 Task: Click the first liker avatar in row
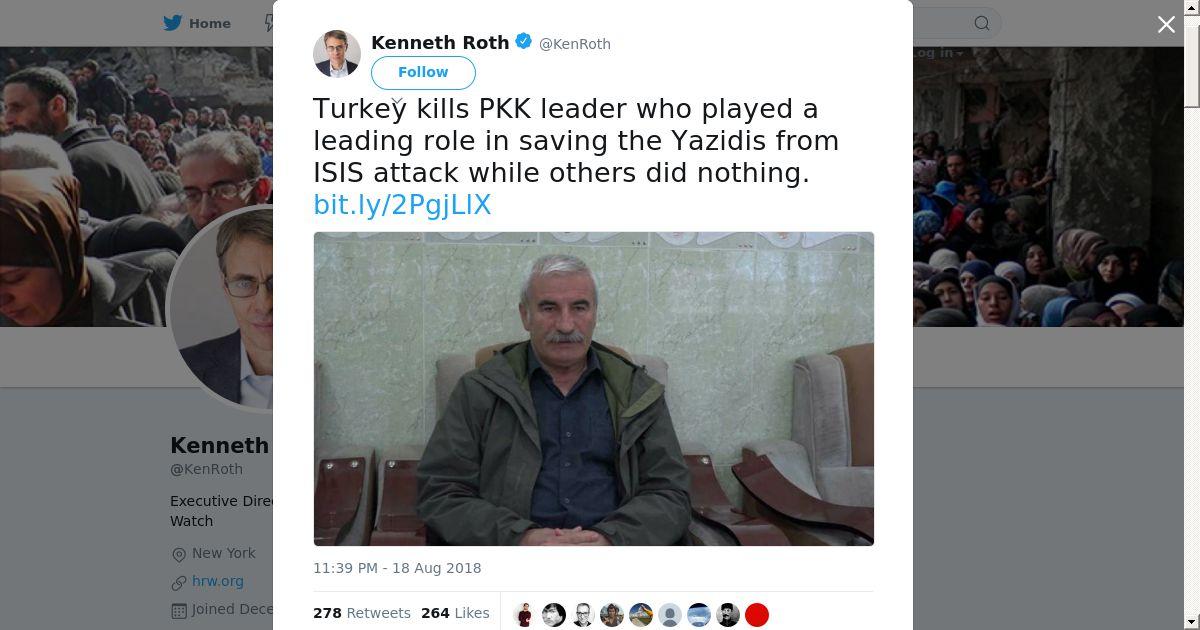tap(525, 615)
